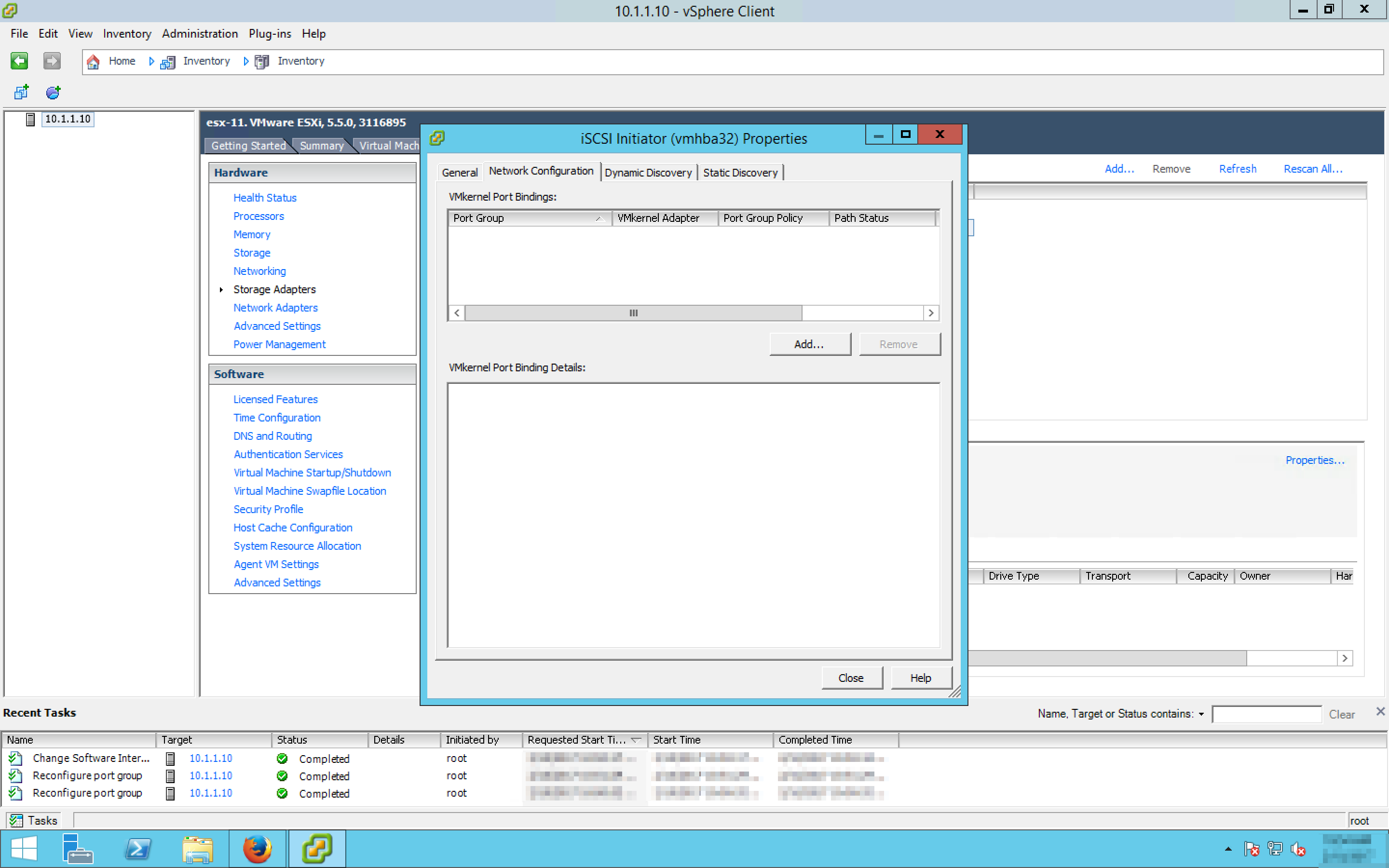
Task: Click the new virtual machine toolbar icon
Action: [21, 92]
